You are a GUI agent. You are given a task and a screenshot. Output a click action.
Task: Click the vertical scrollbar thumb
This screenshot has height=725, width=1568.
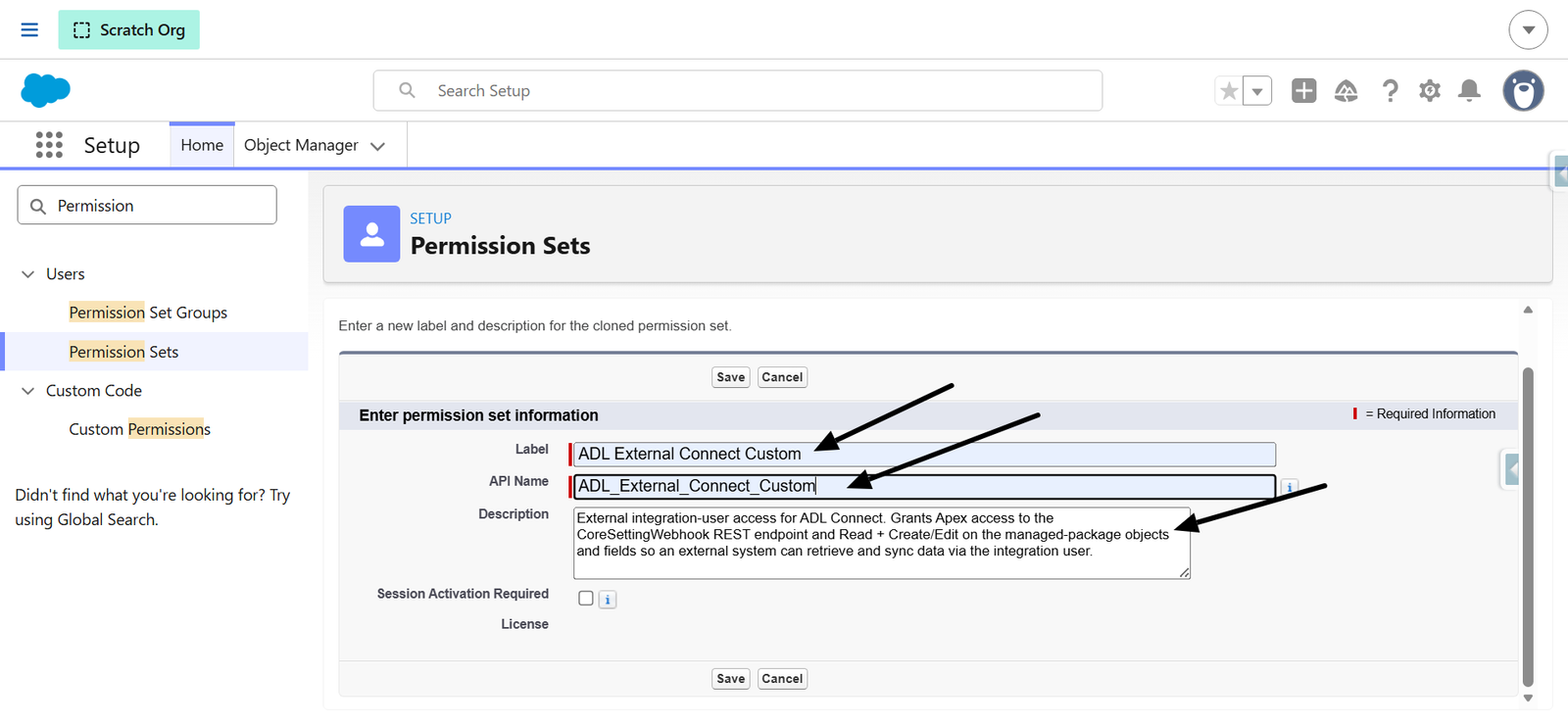click(1528, 527)
